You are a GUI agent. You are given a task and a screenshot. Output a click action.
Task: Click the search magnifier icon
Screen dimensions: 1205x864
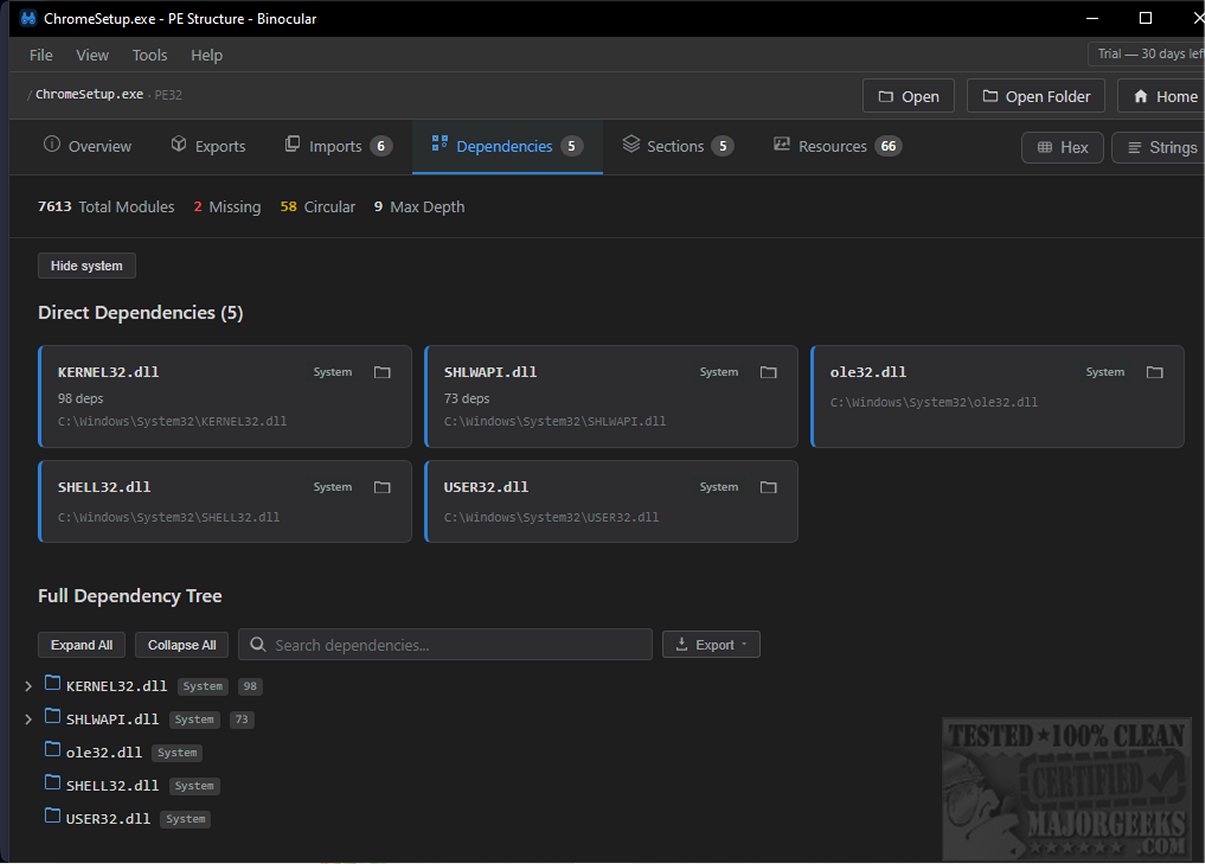[x=258, y=645]
